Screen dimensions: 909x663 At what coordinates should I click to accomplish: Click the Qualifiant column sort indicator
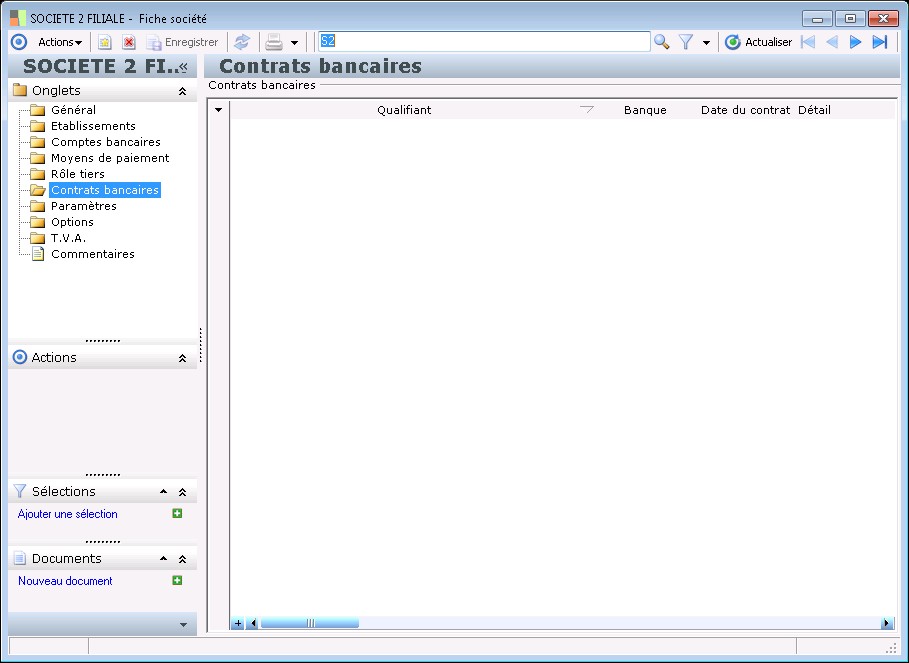point(587,109)
